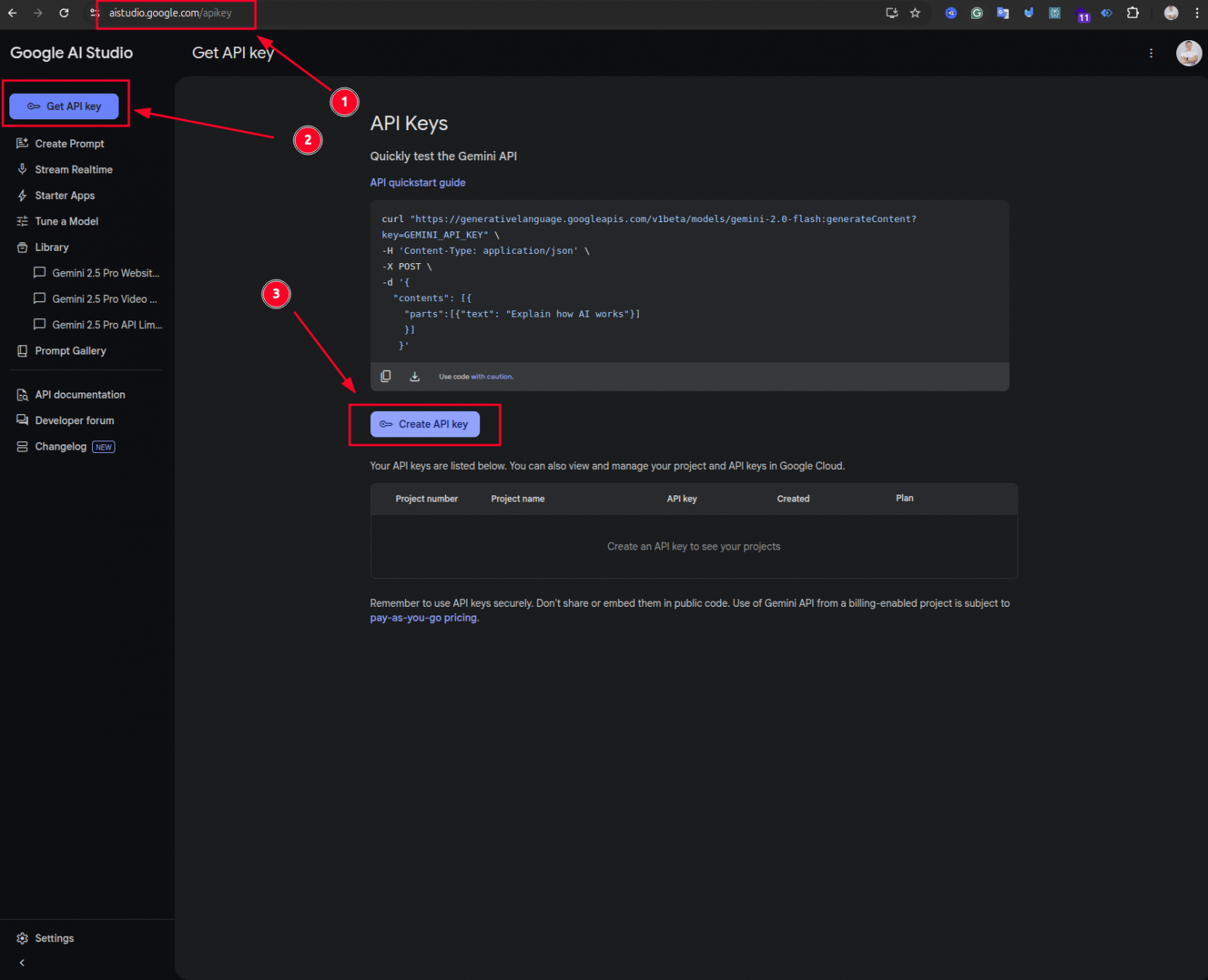Follow the pay-as-you-go pricing link

point(423,618)
